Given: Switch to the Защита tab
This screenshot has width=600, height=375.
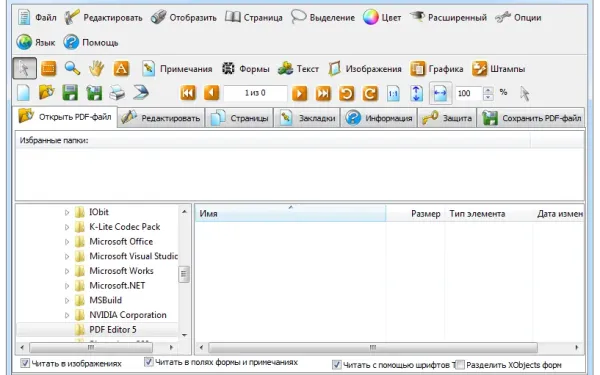Looking at the screenshot, I should pos(447,118).
